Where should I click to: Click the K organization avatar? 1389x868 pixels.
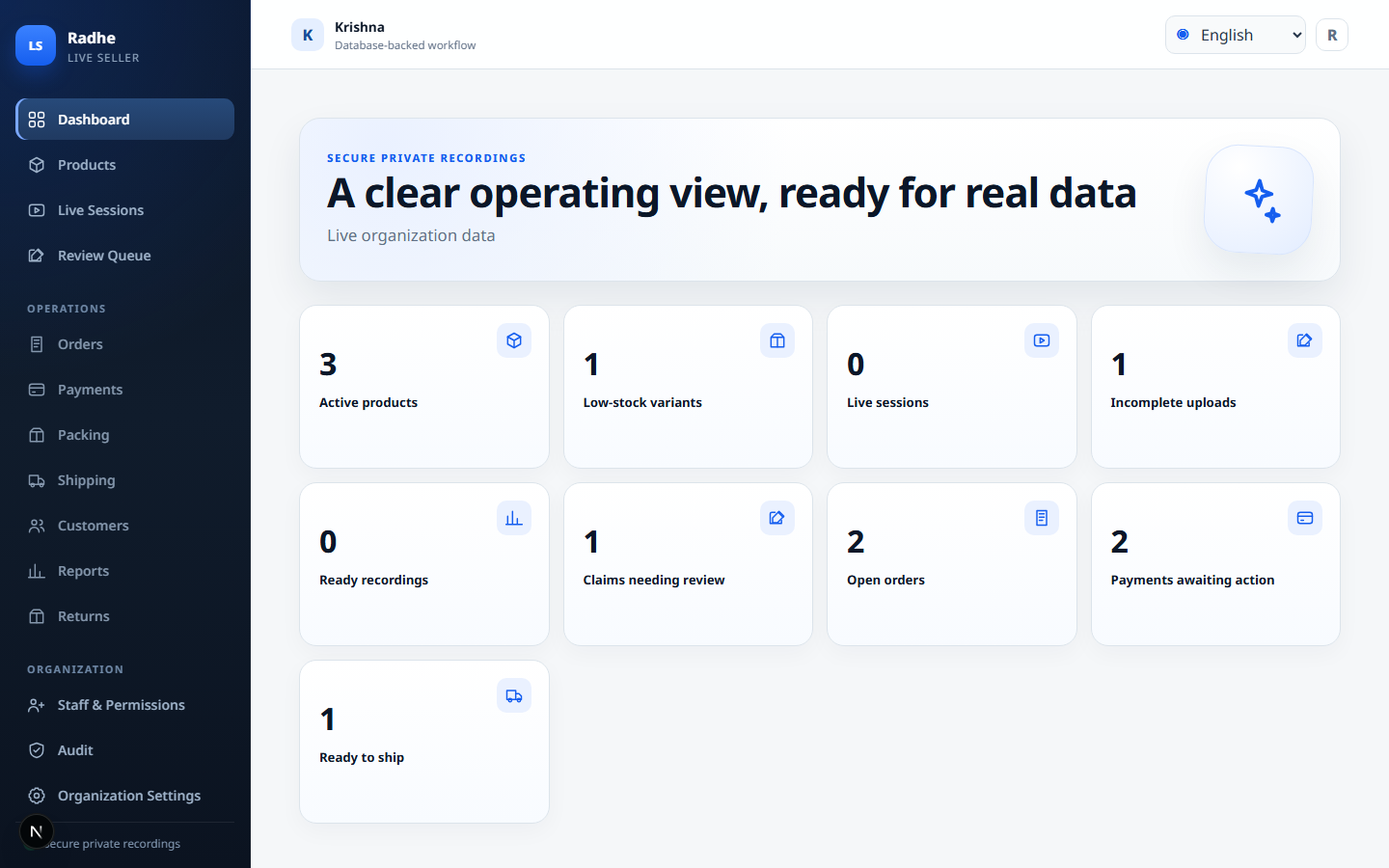(308, 35)
